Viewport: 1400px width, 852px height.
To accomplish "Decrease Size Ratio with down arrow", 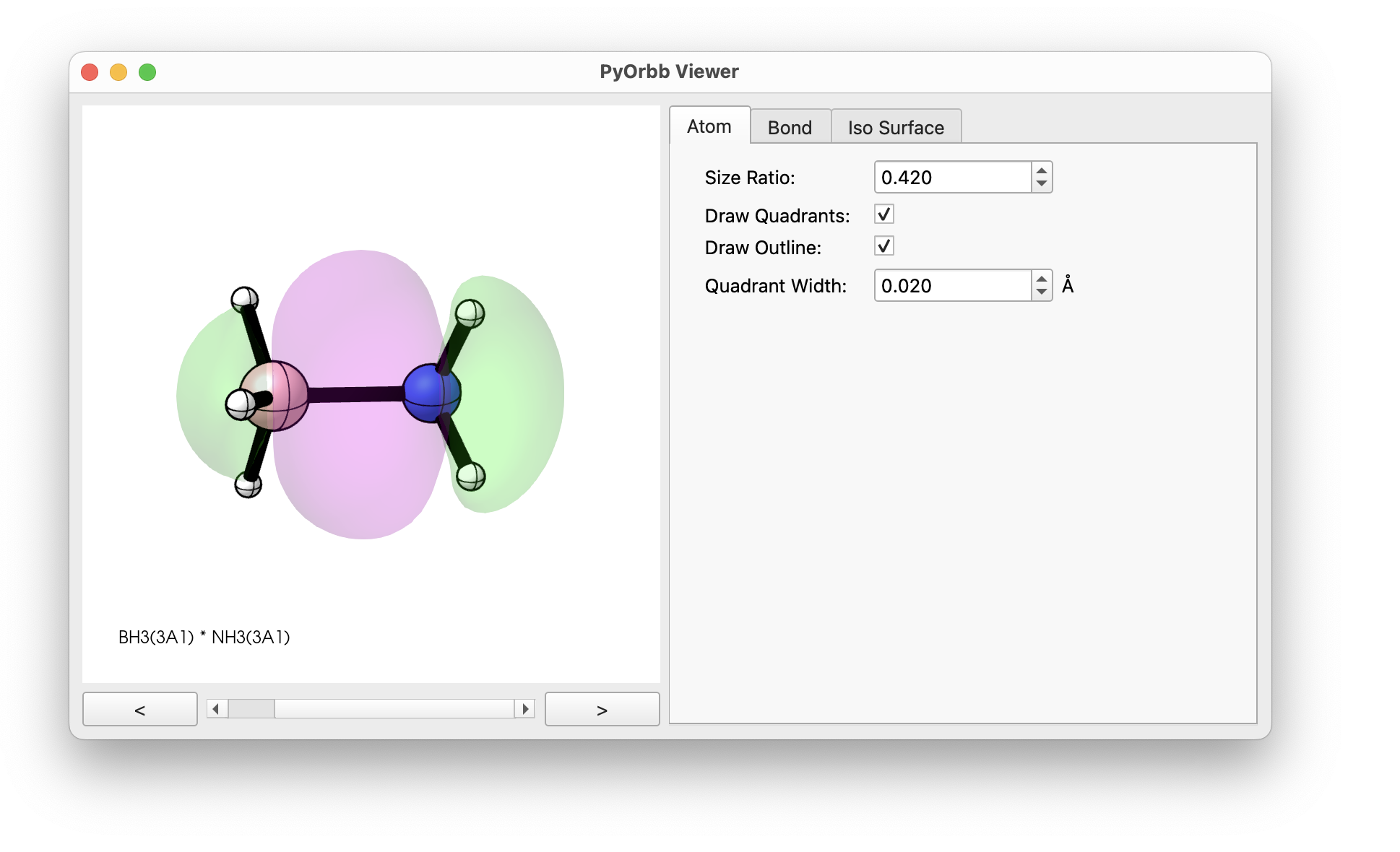I will point(1041,184).
